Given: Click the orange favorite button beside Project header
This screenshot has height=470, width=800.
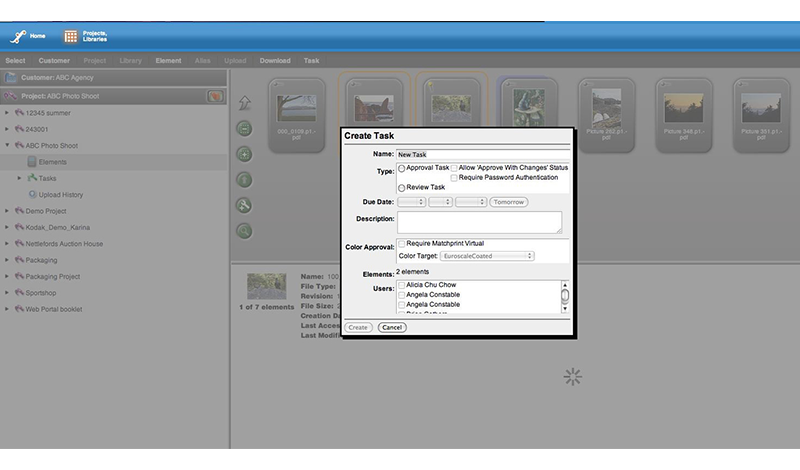Looking at the screenshot, I should tap(215, 96).
